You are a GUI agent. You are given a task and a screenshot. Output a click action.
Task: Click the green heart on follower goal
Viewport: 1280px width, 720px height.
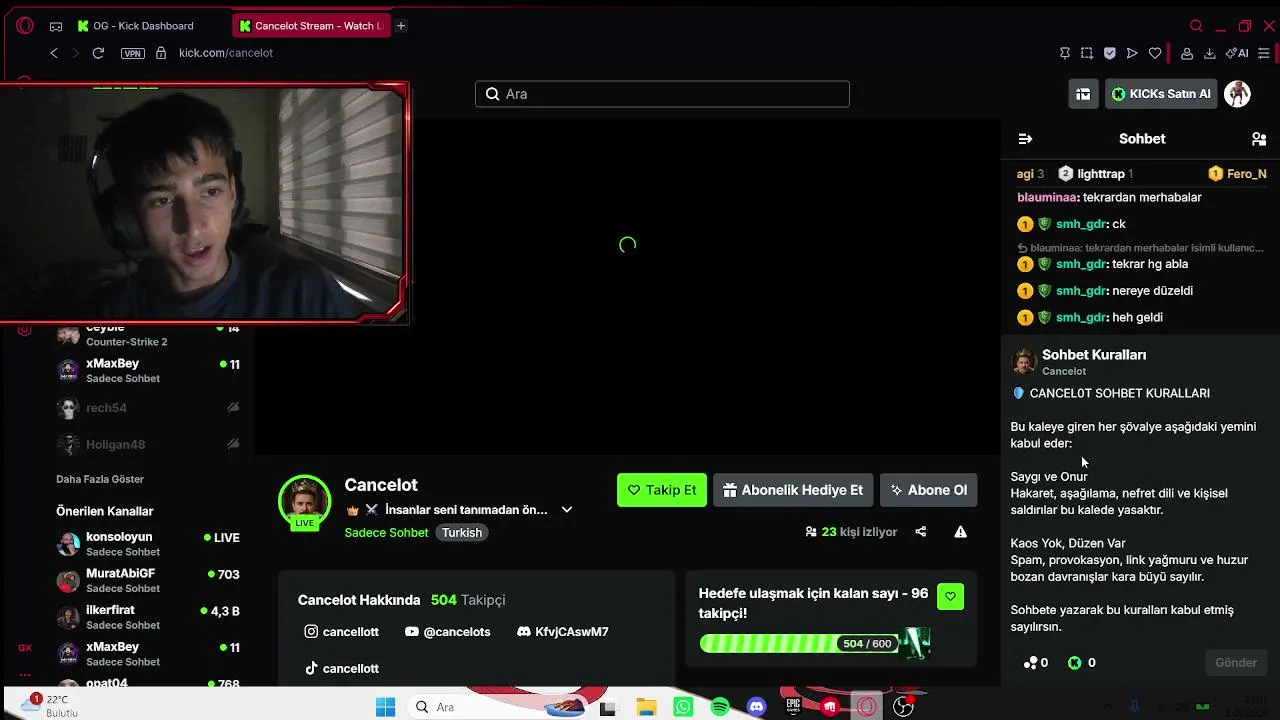click(950, 597)
